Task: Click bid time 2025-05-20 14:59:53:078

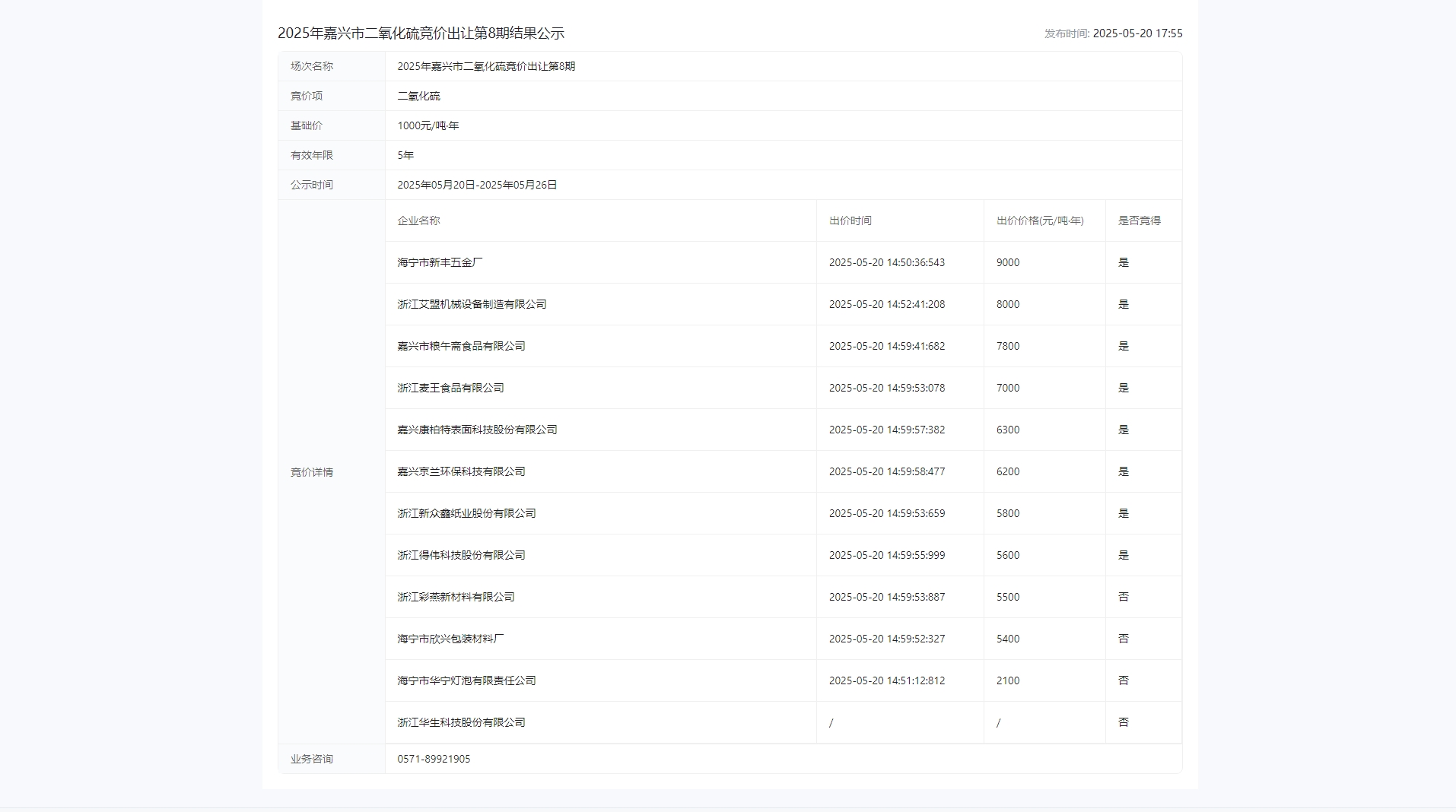Action: tap(887, 388)
